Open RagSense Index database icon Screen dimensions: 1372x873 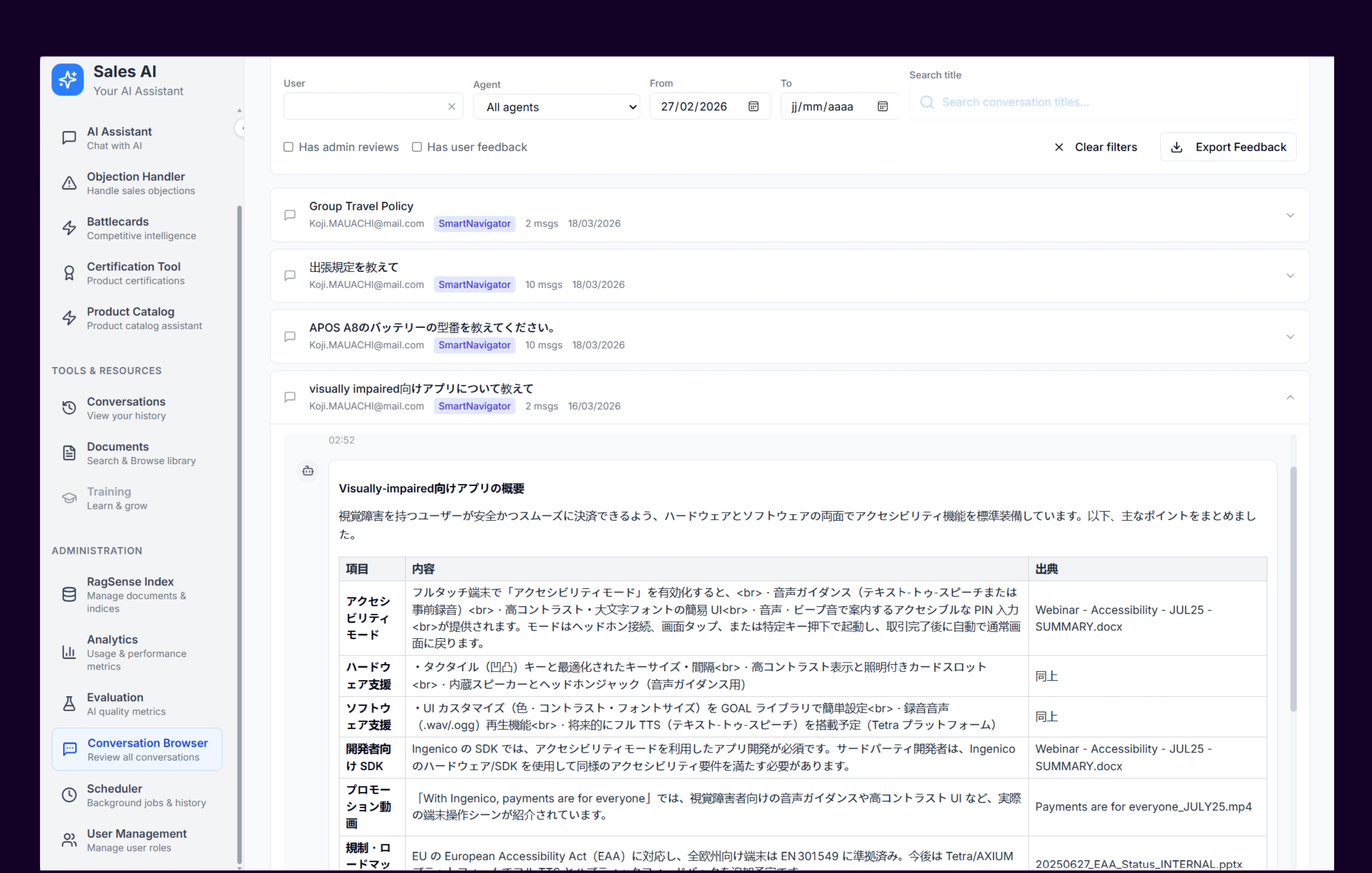(69, 594)
